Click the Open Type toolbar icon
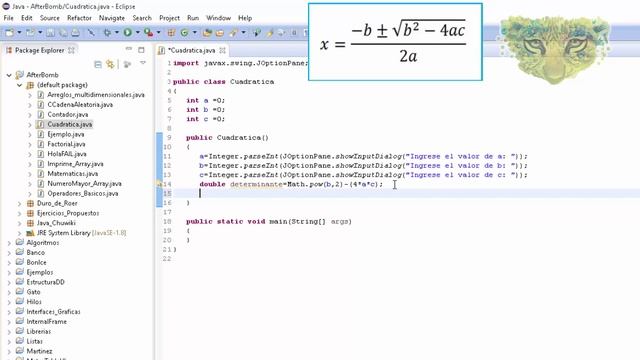 [207, 33]
